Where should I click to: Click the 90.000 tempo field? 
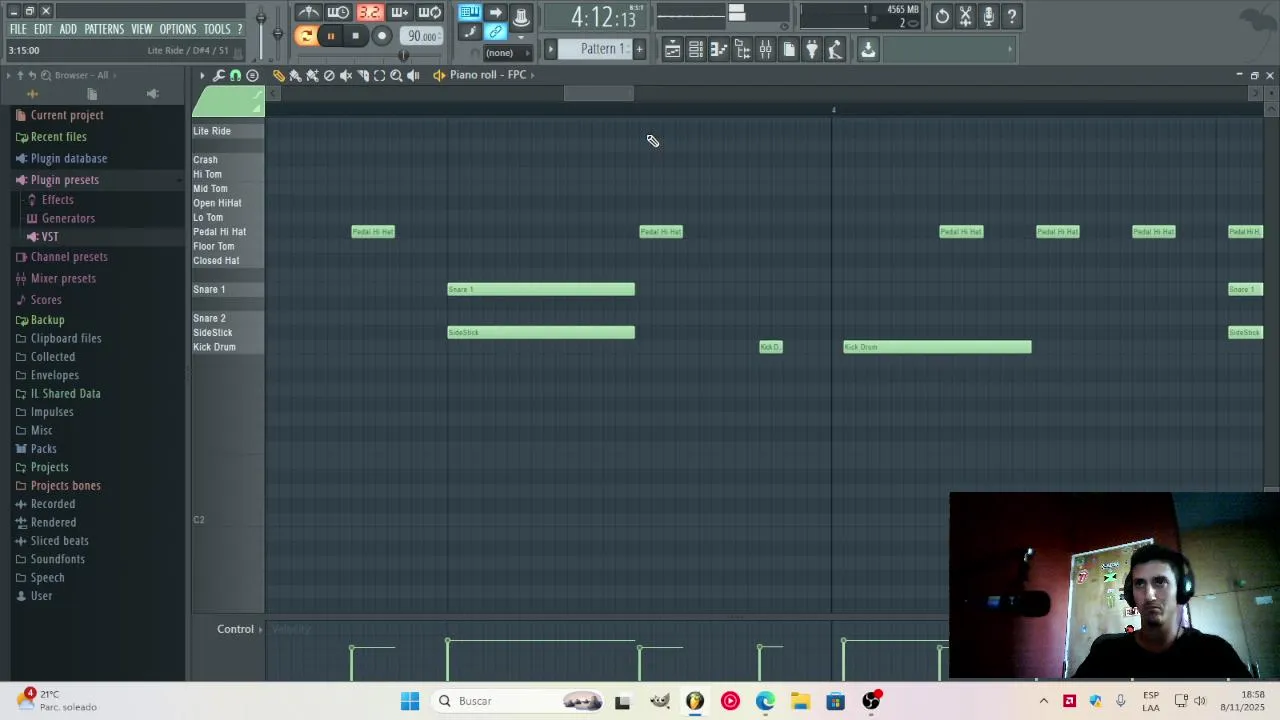[x=421, y=36]
